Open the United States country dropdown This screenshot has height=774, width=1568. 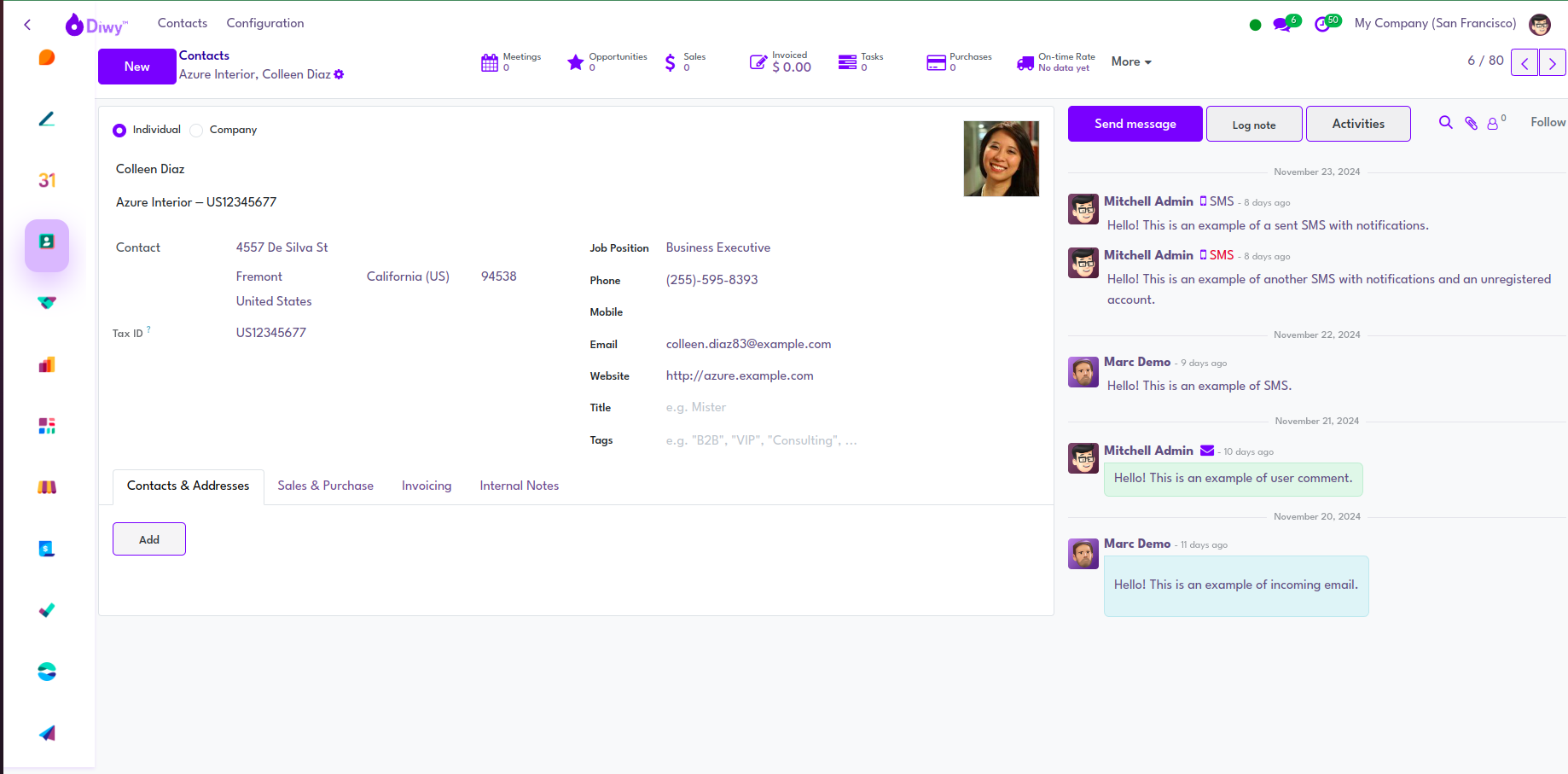(274, 301)
